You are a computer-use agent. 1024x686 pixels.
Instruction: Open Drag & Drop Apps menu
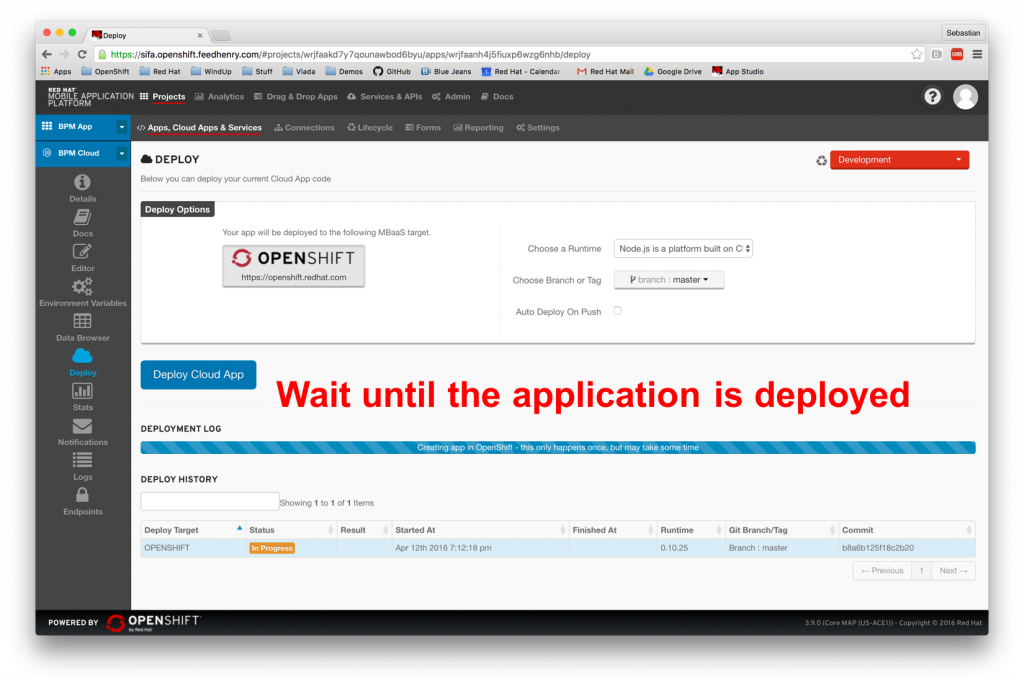coord(296,97)
